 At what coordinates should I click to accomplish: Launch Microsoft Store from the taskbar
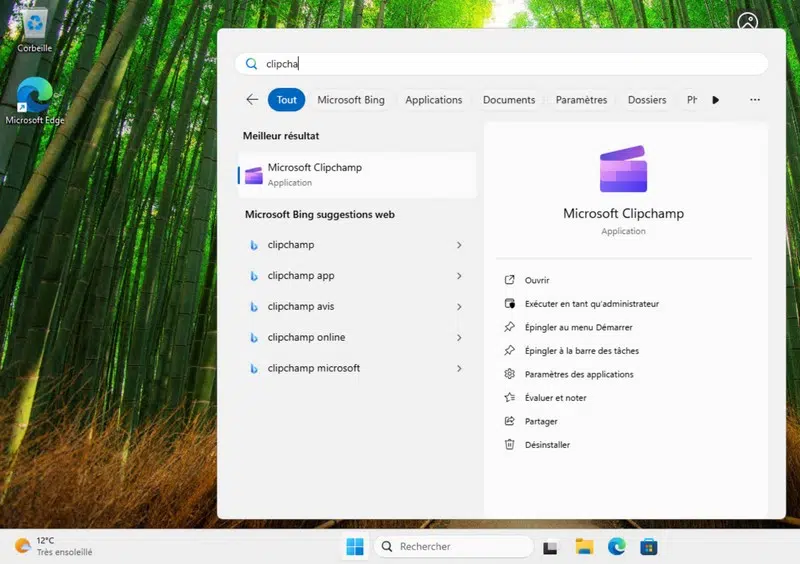[x=649, y=547]
